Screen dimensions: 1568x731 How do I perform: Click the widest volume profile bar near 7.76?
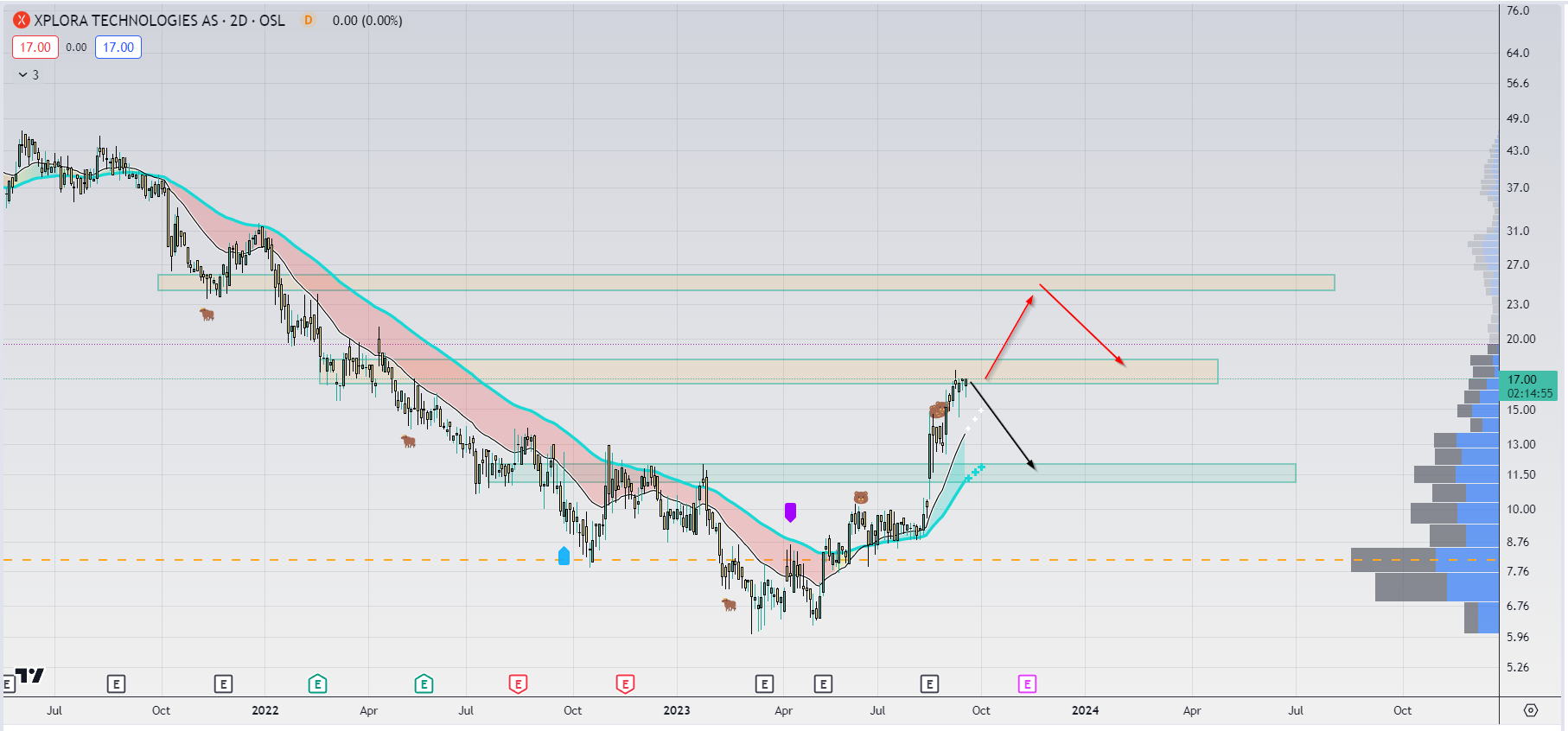tap(1425, 560)
